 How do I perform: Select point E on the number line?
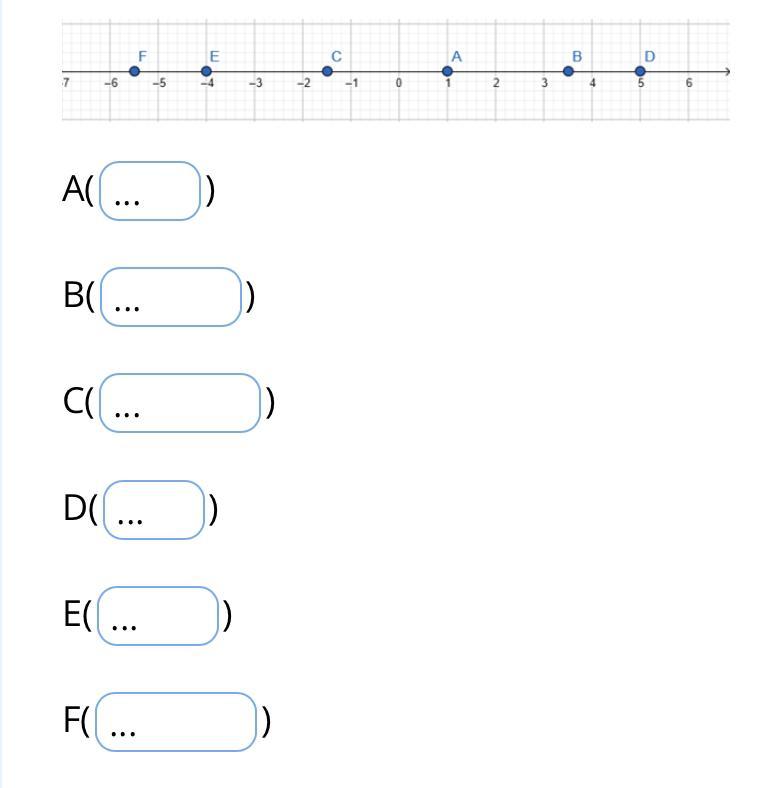click(206, 71)
